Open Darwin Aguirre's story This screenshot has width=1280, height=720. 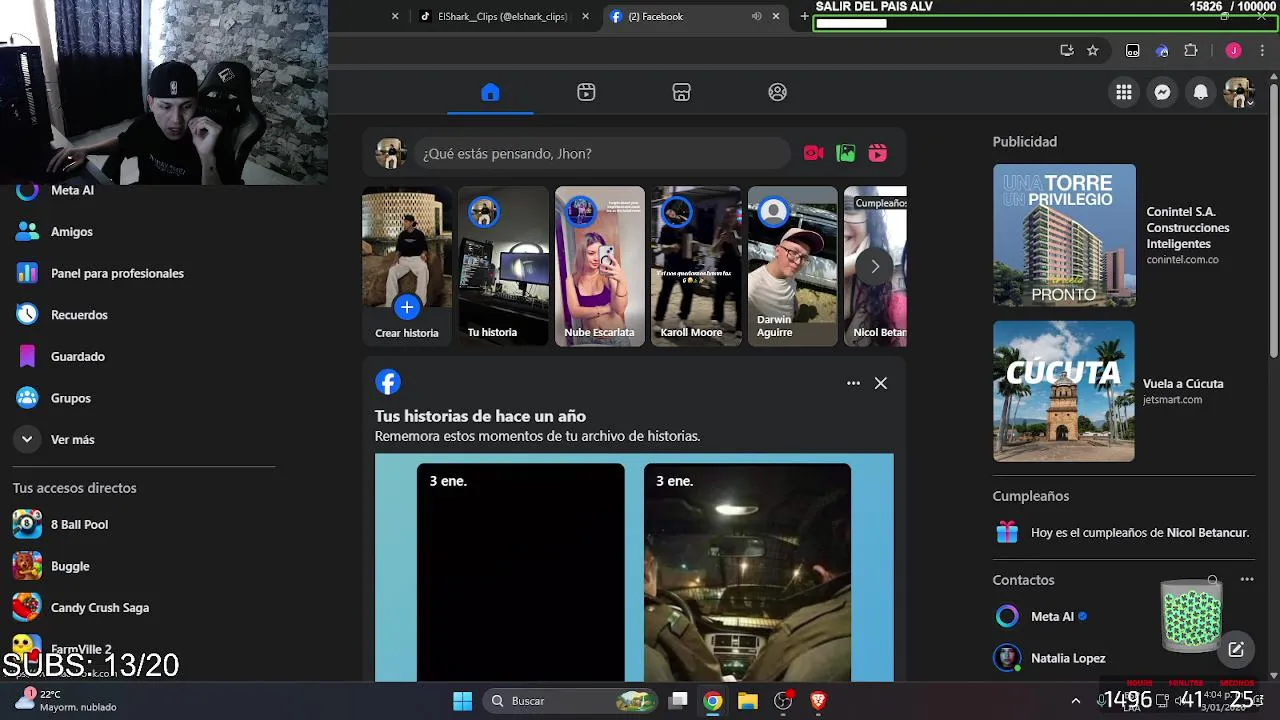point(793,266)
